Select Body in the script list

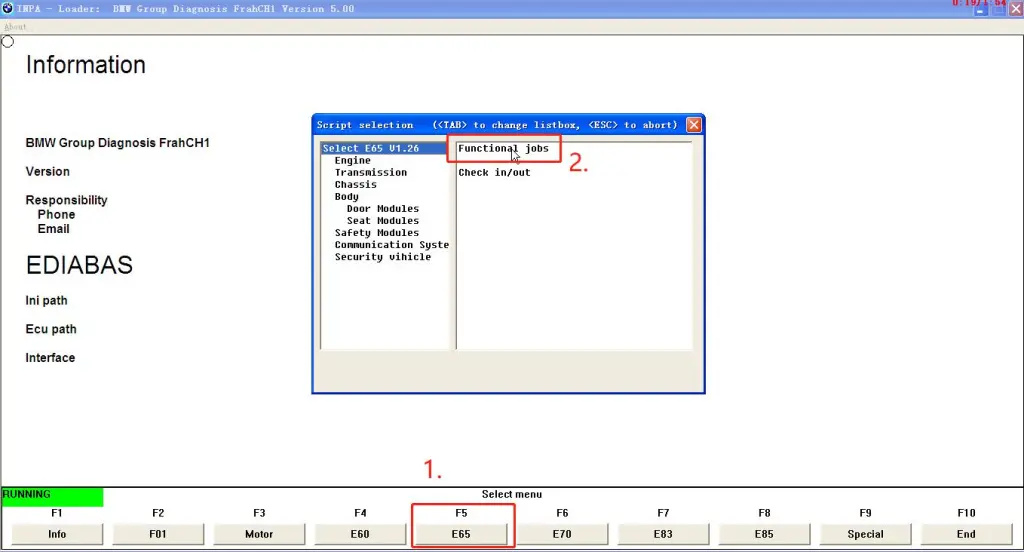click(346, 197)
